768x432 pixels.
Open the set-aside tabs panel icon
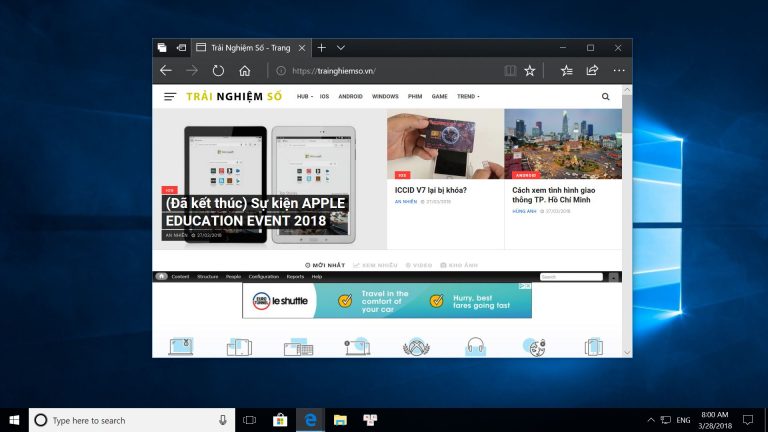click(x=162, y=48)
